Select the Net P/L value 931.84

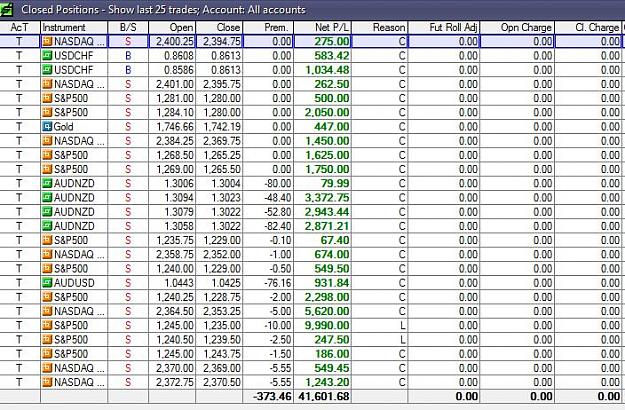coord(332,283)
